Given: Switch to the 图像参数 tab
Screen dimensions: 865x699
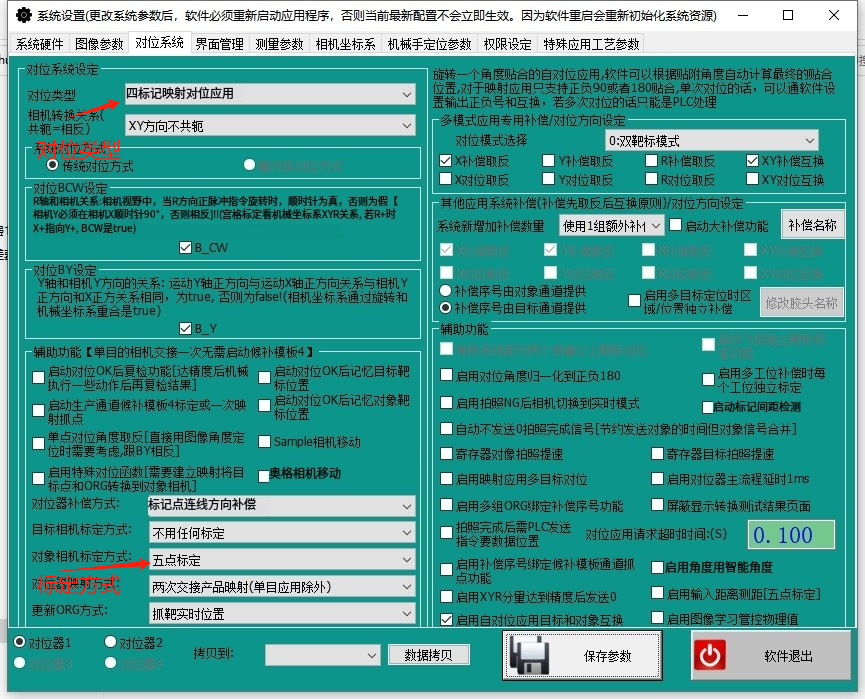Looking at the screenshot, I should coord(100,44).
